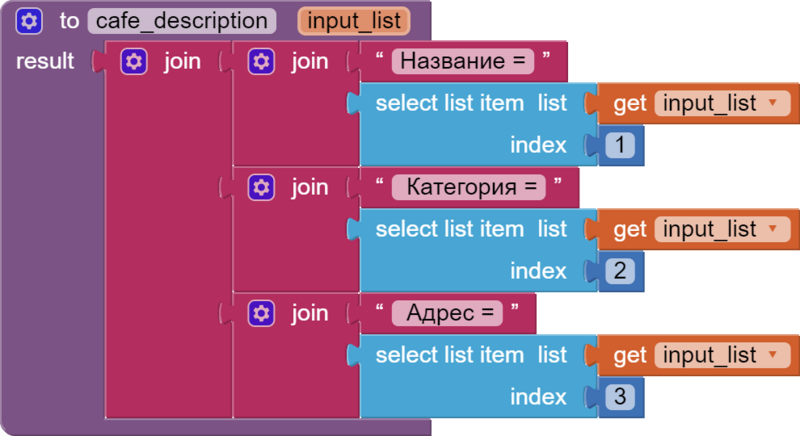Open variable dropdown in third get input_list

coord(771,356)
